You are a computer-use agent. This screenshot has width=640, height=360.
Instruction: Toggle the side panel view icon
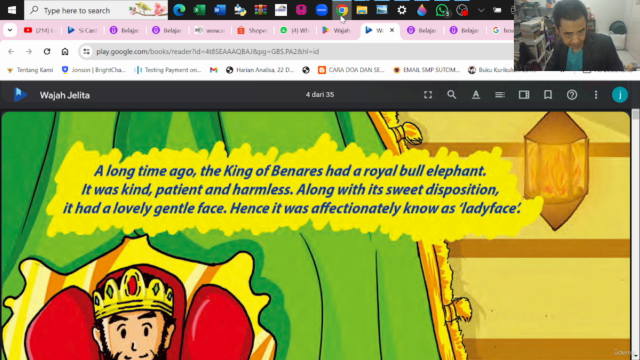(x=524, y=95)
